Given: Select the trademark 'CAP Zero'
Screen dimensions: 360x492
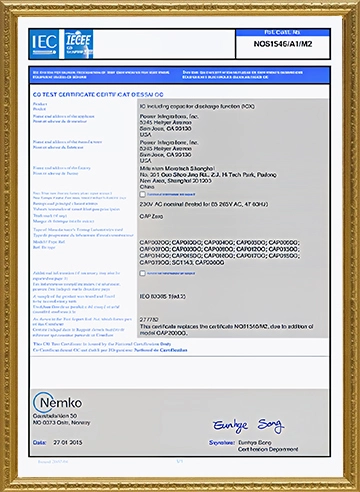Looking at the screenshot, I should [151, 216].
